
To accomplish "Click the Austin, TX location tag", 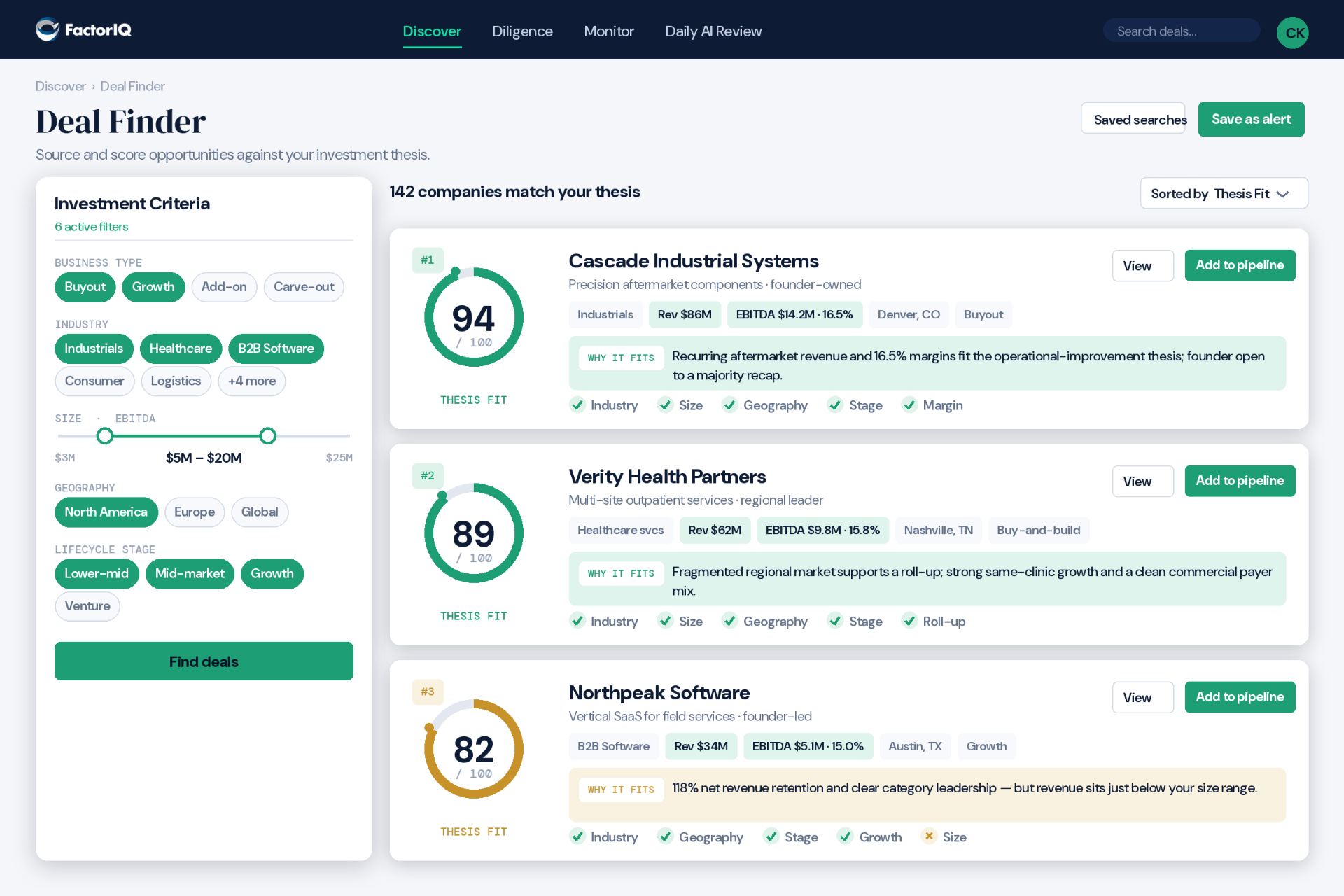I will [915, 747].
